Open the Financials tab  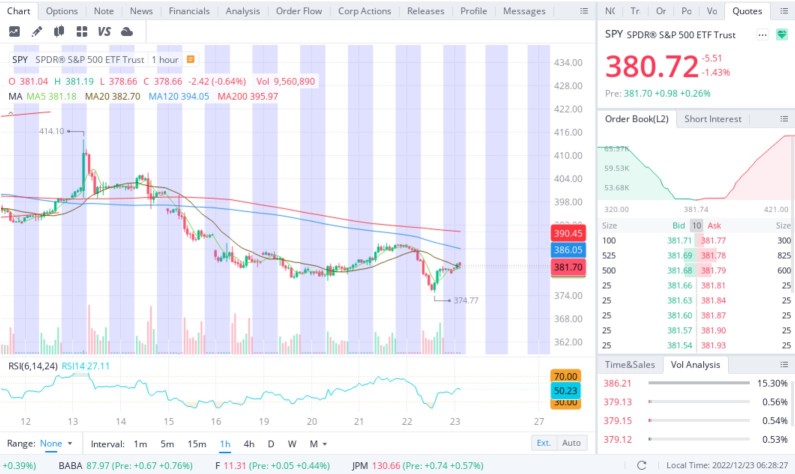[x=189, y=11]
